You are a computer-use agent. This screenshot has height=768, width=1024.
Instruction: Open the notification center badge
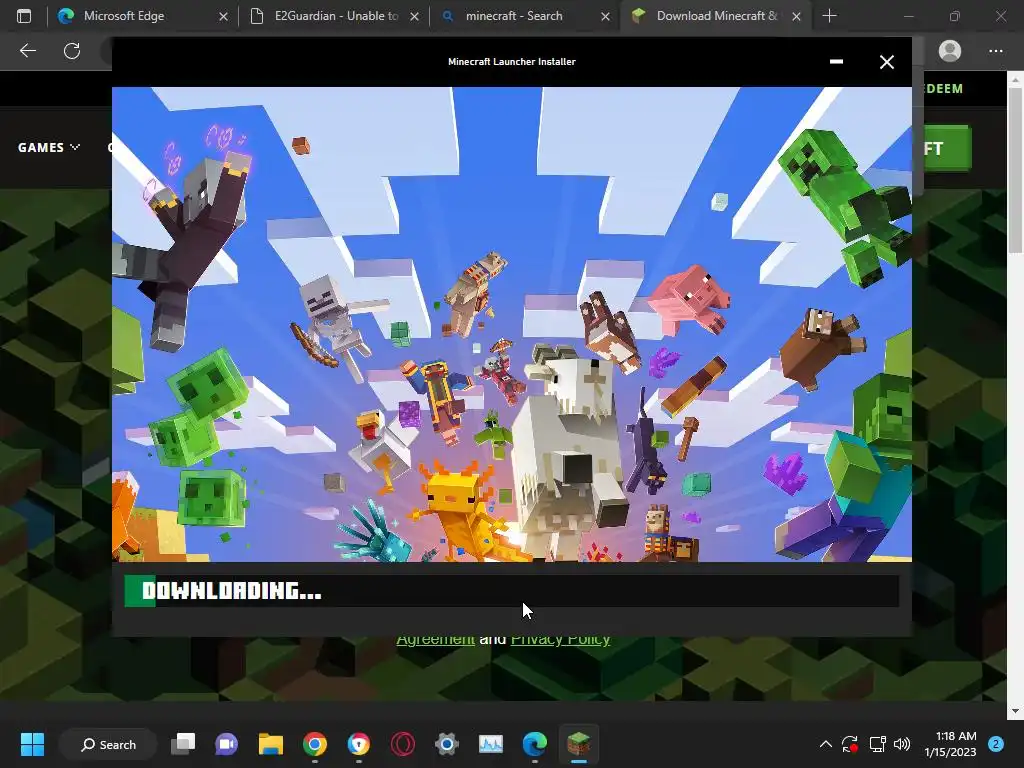(x=995, y=744)
